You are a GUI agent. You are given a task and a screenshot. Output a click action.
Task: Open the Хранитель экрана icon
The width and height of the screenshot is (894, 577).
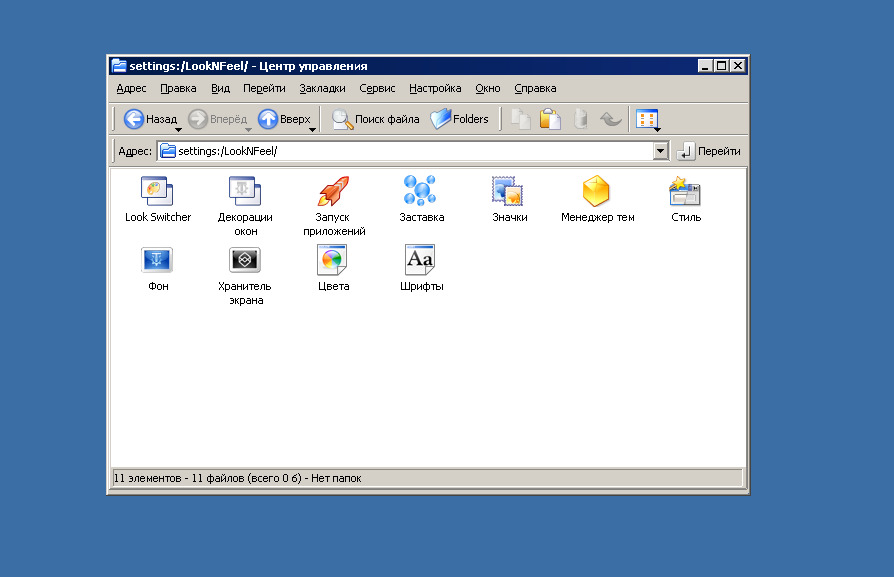coord(245,260)
